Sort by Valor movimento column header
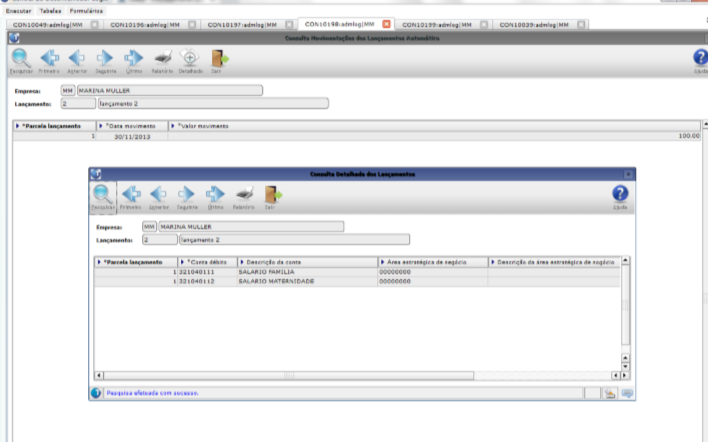 pos(434,126)
